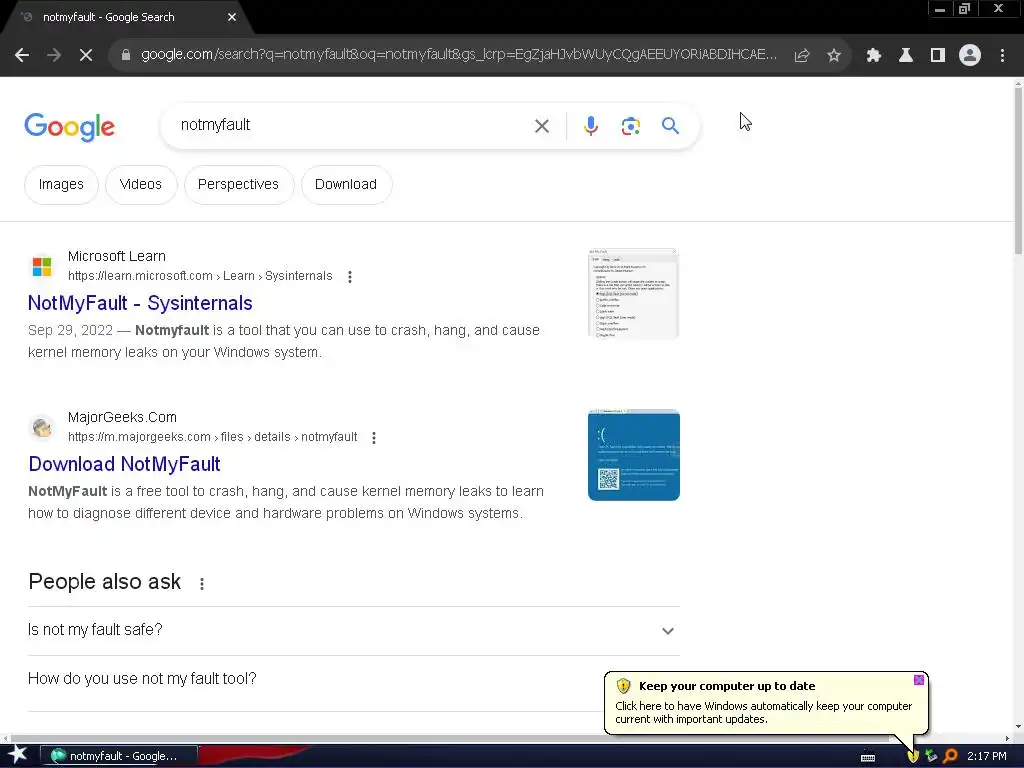Click the address bar URL
This screenshot has width=1024, height=768.
(x=459, y=55)
